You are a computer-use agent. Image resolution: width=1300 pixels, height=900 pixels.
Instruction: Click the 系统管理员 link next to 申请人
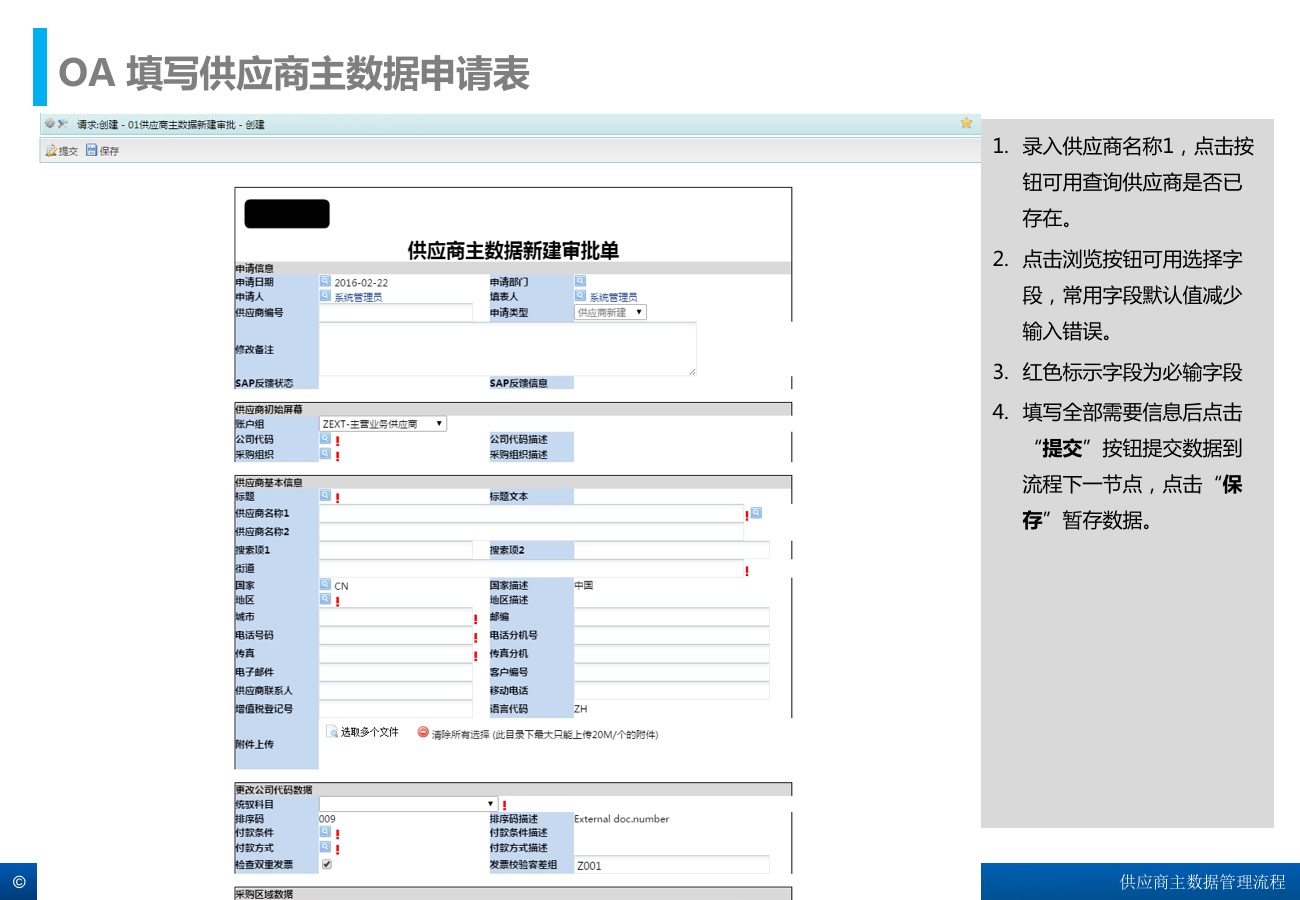pyautogui.click(x=358, y=297)
